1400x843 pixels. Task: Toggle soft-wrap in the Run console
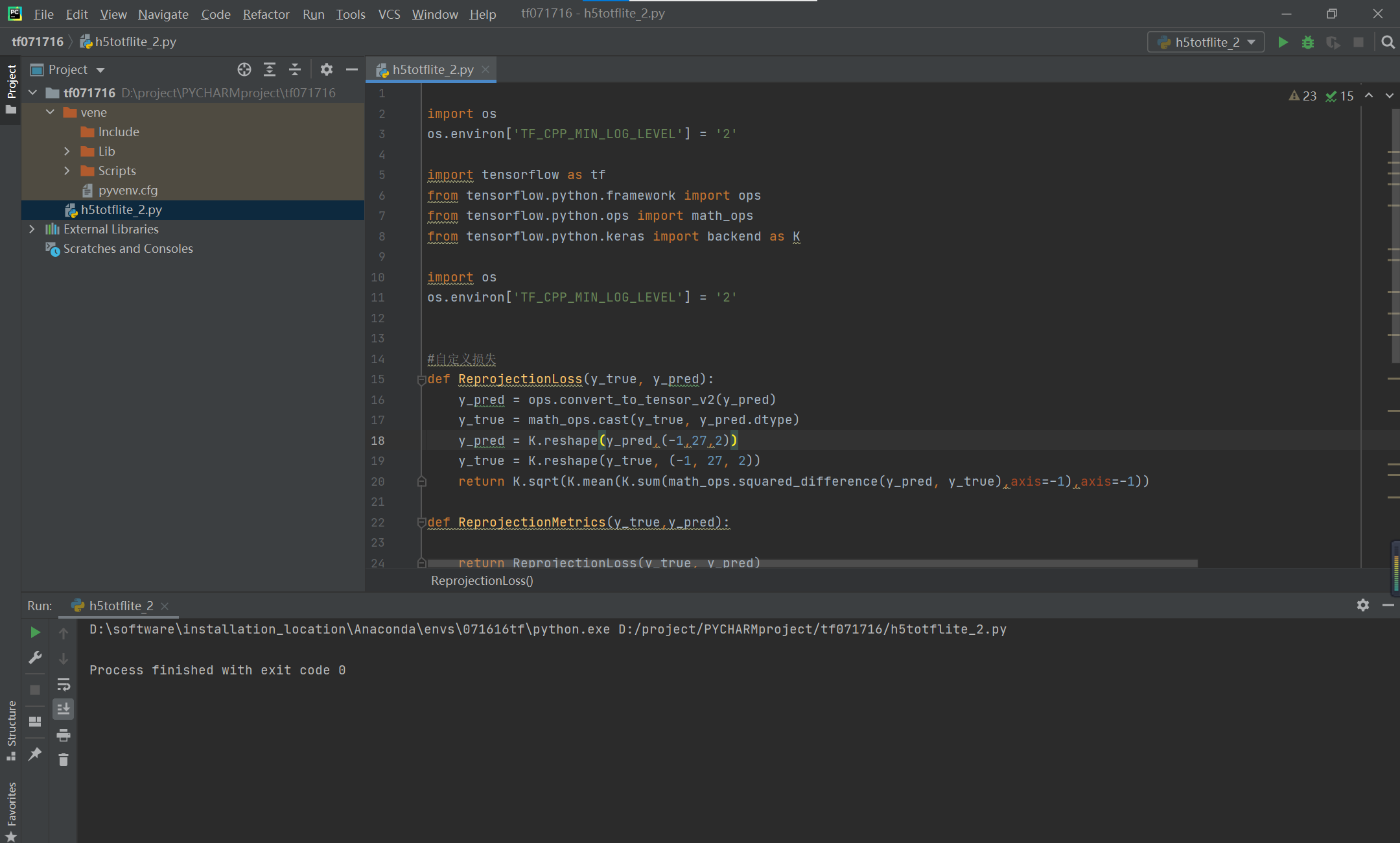pos(64,685)
